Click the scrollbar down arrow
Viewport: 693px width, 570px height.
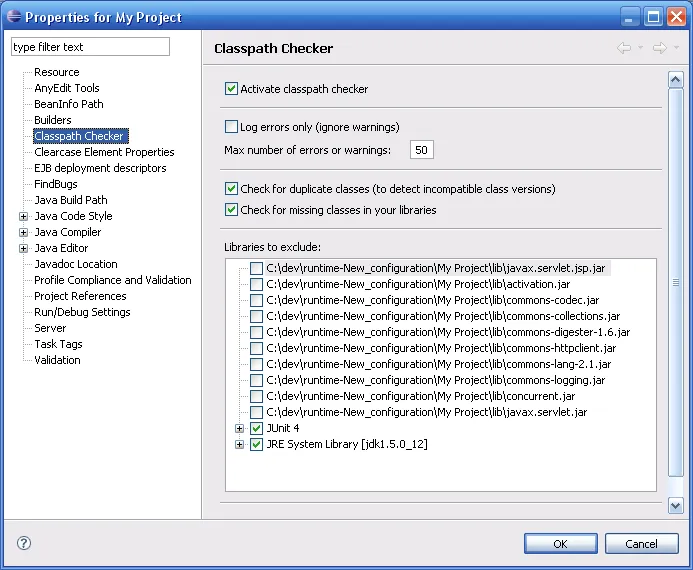(x=675, y=505)
